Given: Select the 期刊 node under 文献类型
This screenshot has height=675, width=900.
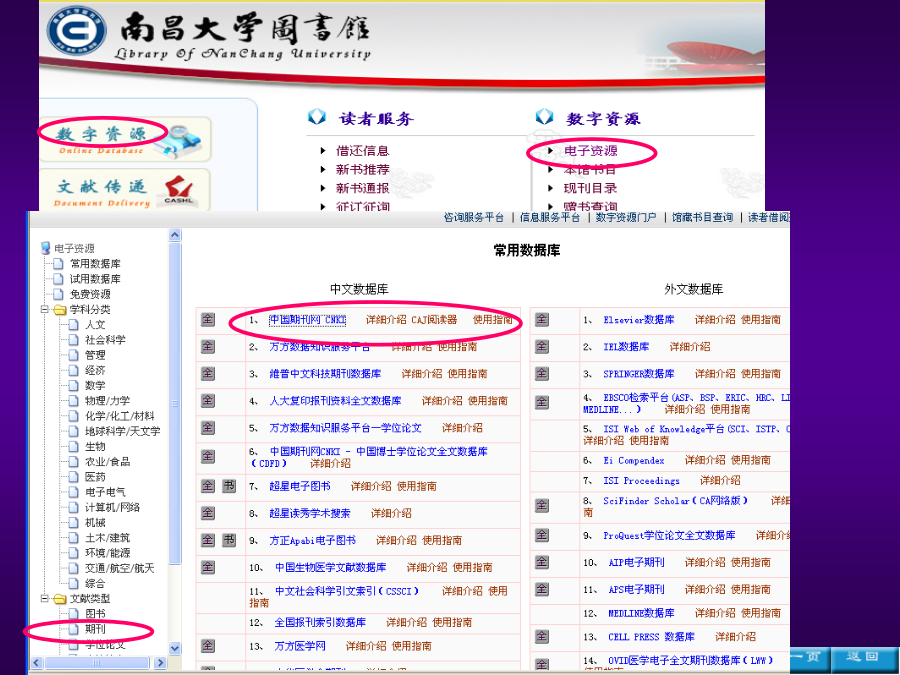Looking at the screenshot, I should [95, 629].
